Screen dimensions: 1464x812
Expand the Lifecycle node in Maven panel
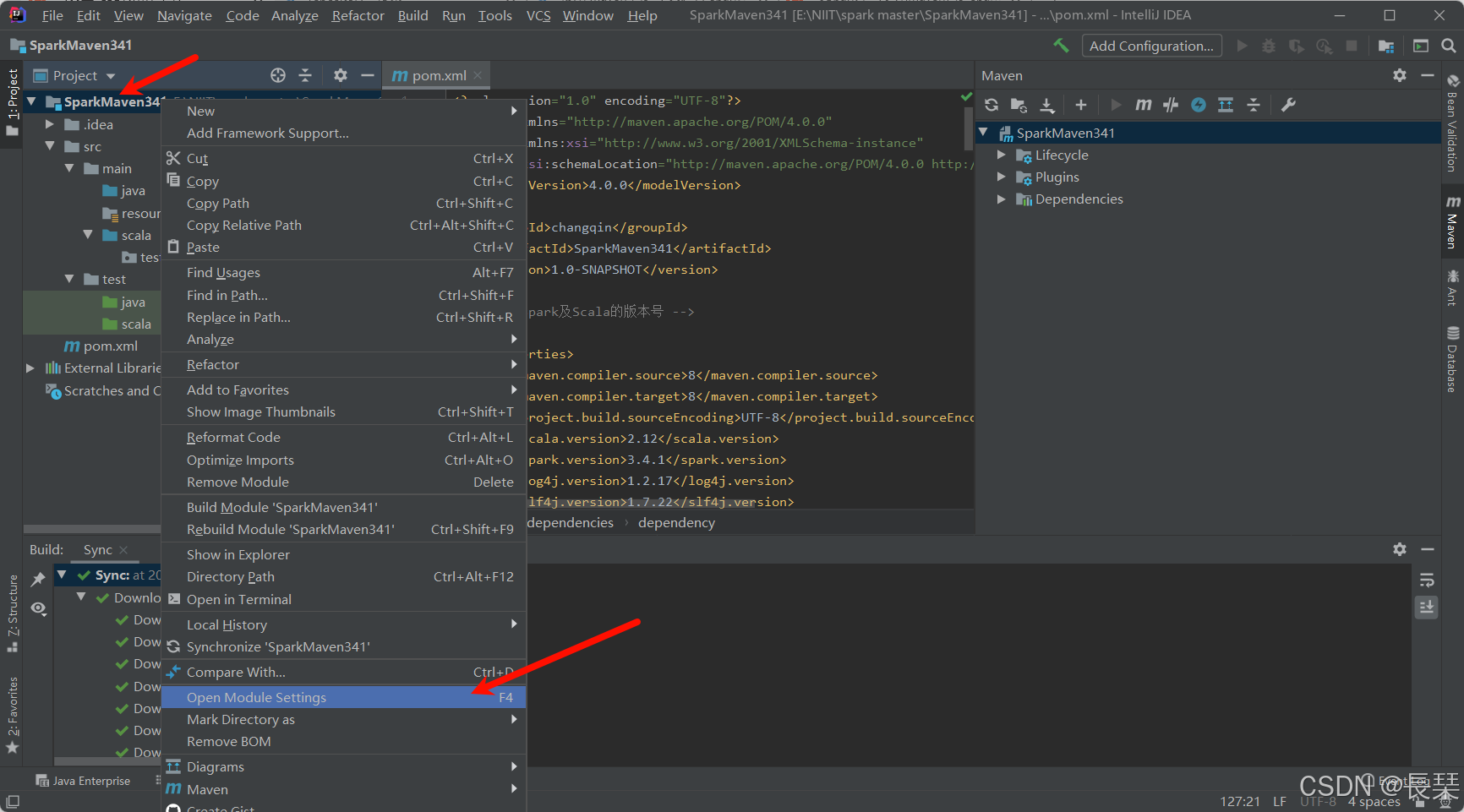click(1002, 155)
